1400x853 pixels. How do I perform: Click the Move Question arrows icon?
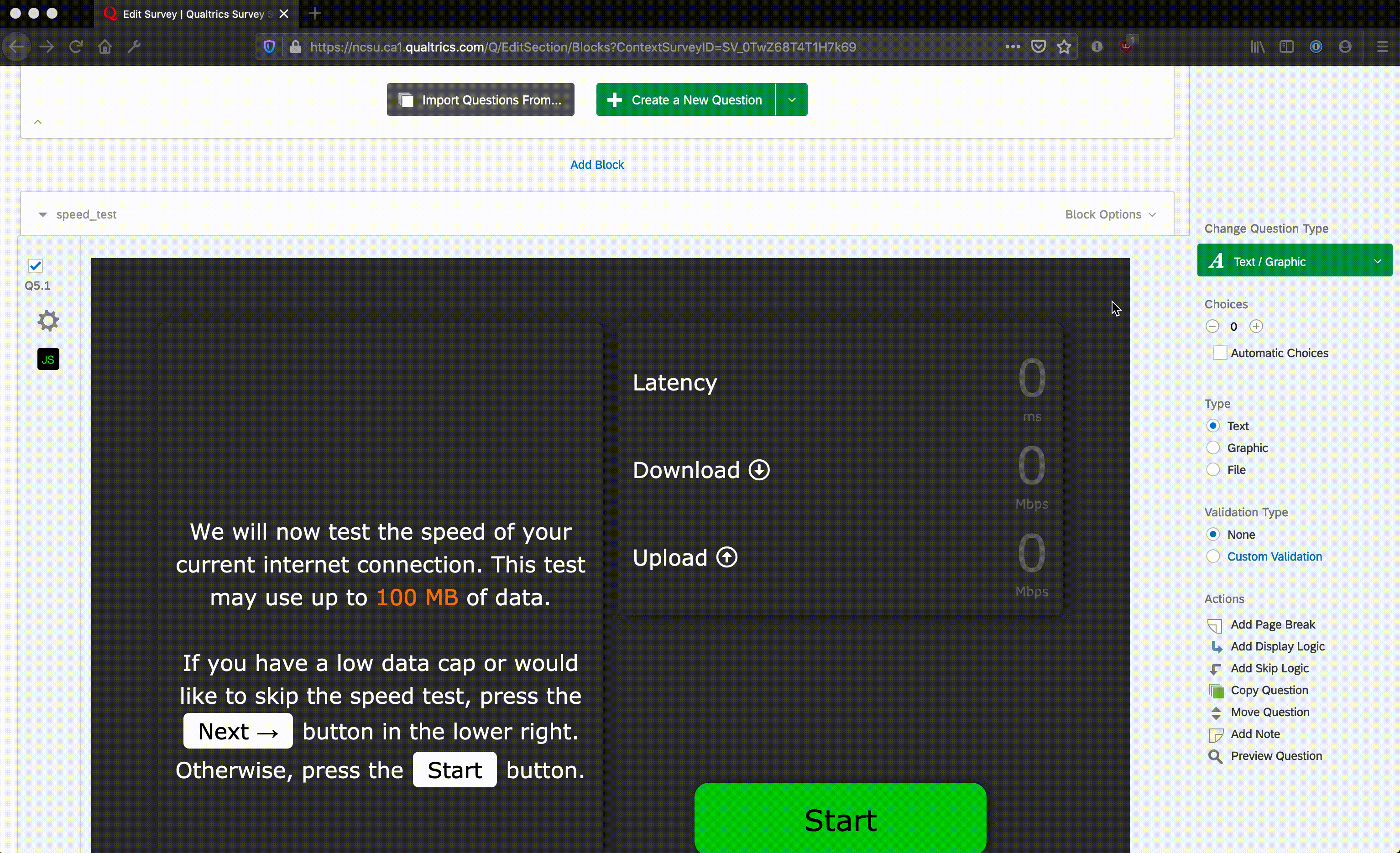[x=1216, y=713]
